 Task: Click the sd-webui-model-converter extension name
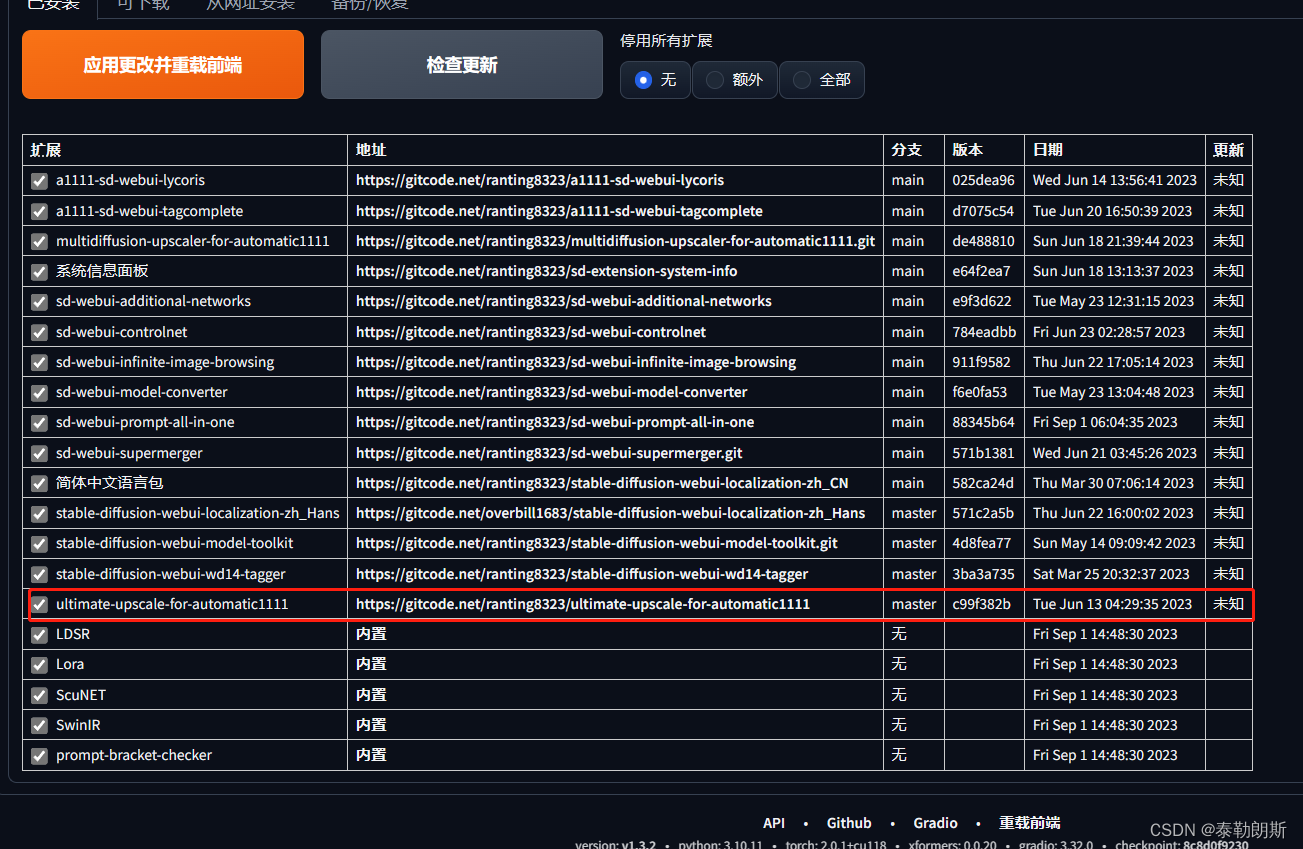tap(142, 392)
